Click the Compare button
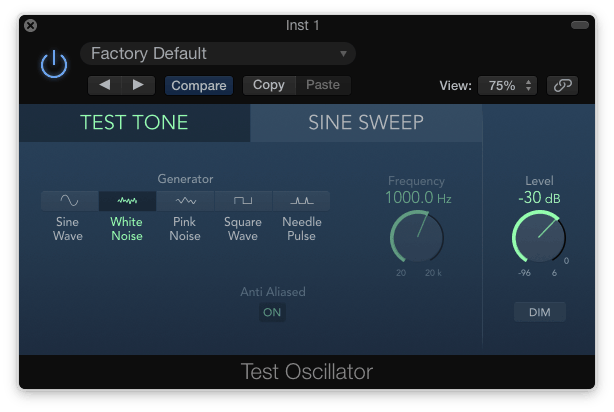 199,85
